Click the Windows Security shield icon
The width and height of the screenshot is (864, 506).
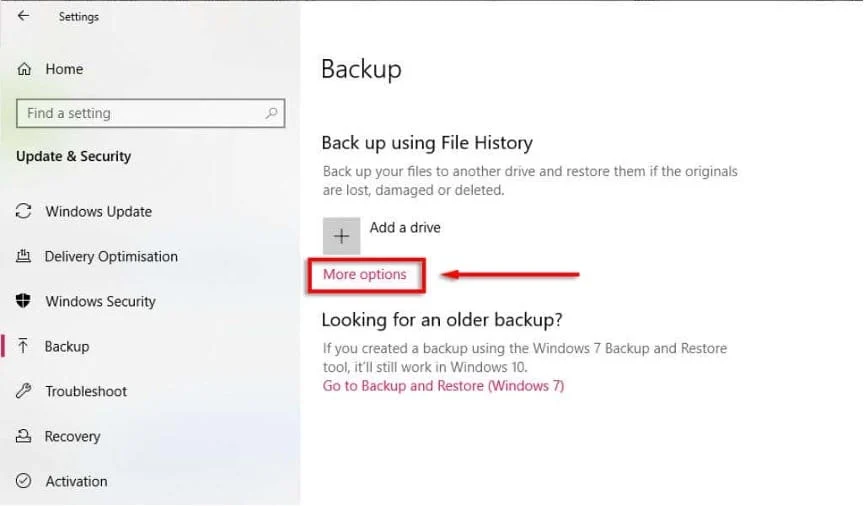point(24,302)
